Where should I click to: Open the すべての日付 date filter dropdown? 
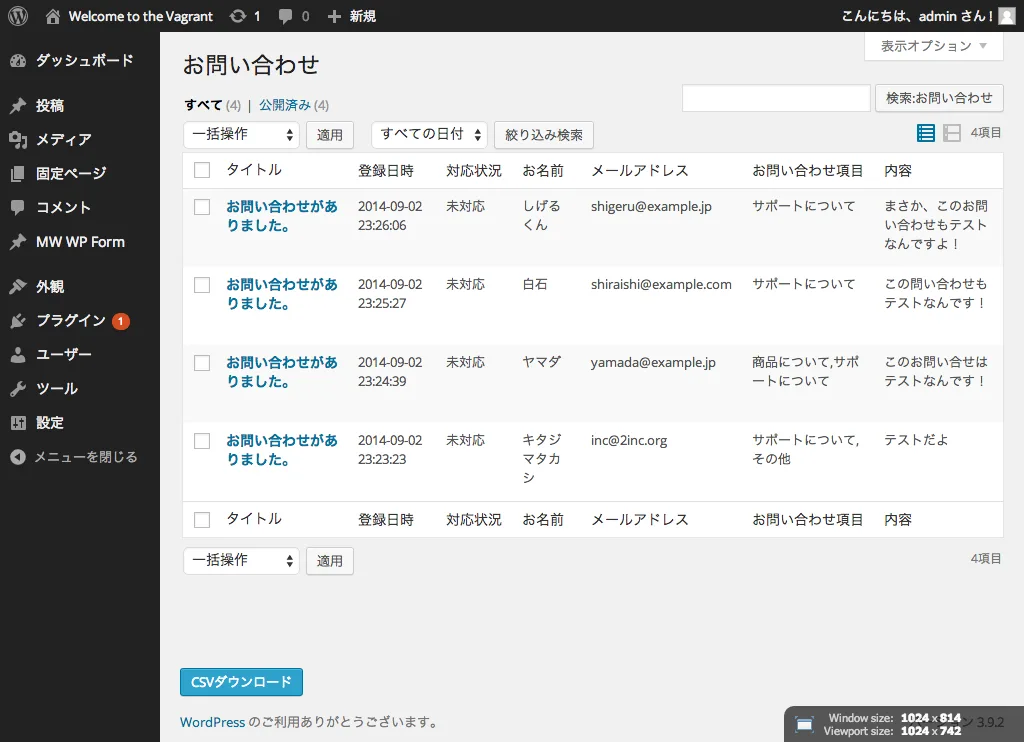[x=429, y=135]
